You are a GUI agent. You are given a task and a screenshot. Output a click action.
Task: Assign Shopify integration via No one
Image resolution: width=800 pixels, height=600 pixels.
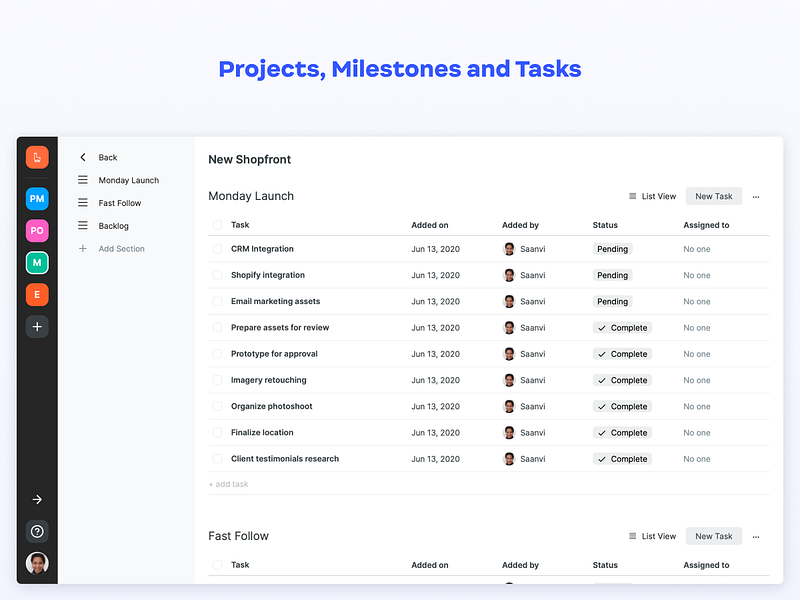[697, 275]
